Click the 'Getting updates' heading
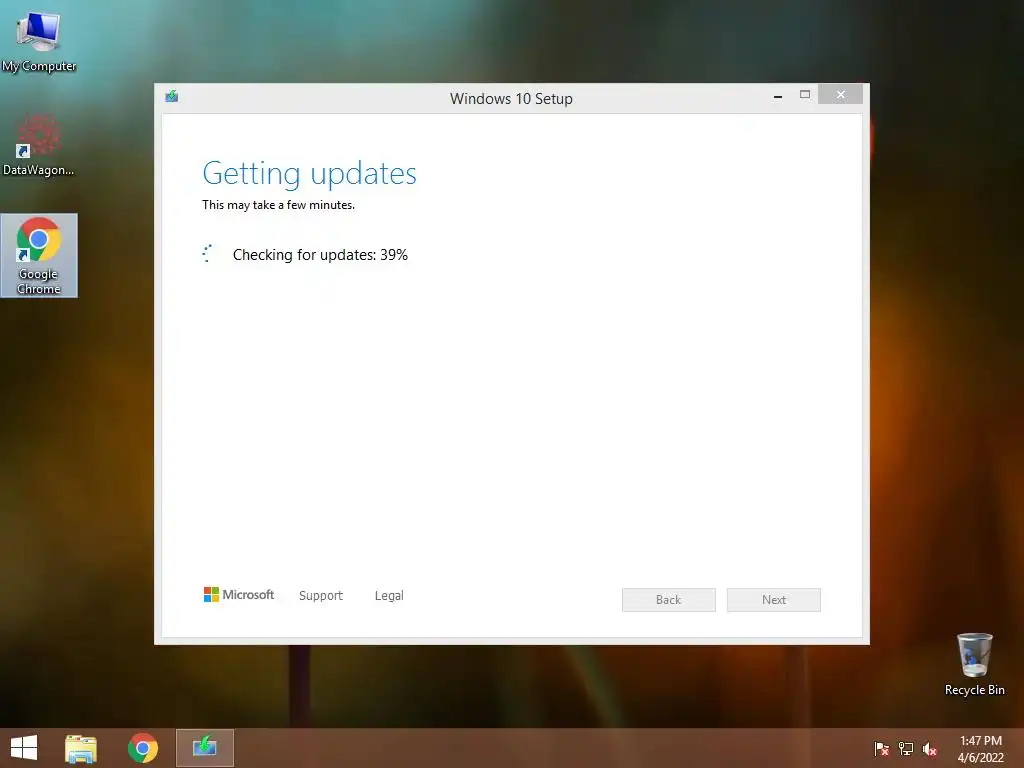1024x768 pixels. pos(310,174)
